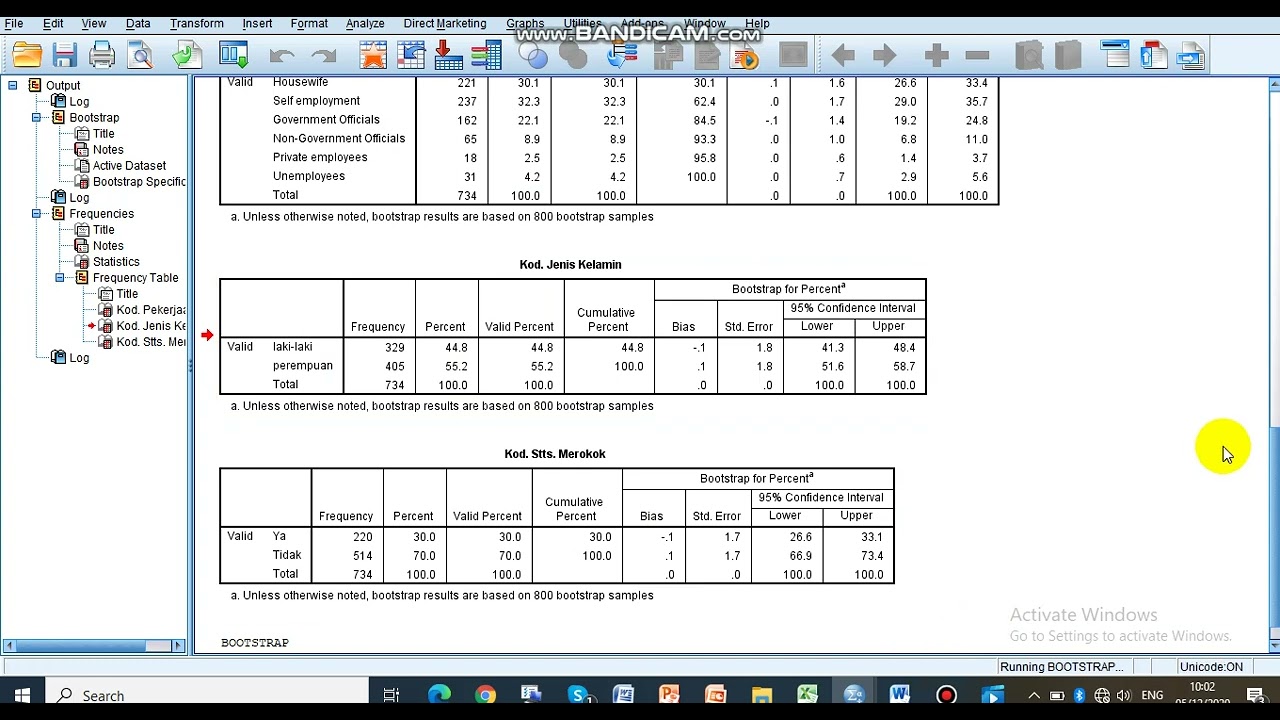This screenshot has width=1280, height=720.
Task: Click the 'Kod. Jenis Kelamin' table title
Action: [570, 265]
